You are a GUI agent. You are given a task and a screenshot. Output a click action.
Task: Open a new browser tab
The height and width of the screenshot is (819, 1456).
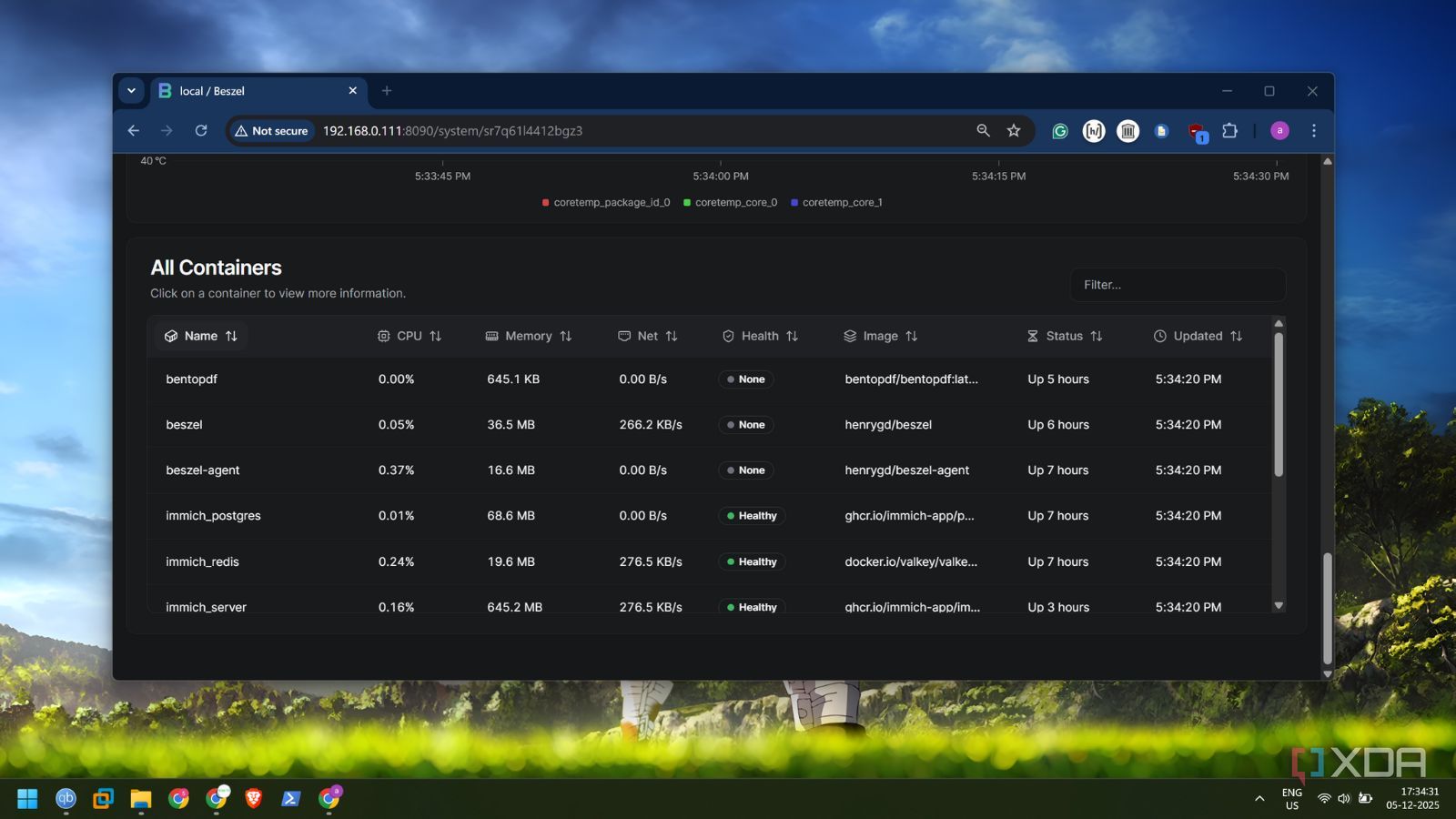pyautogui.click(x=387, y=91)
